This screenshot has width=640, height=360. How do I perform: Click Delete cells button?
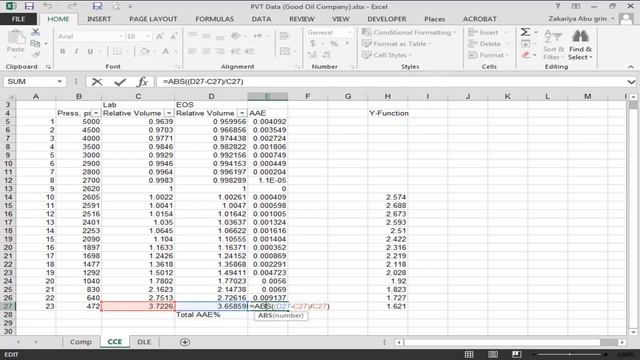click(x=489, y=44)
